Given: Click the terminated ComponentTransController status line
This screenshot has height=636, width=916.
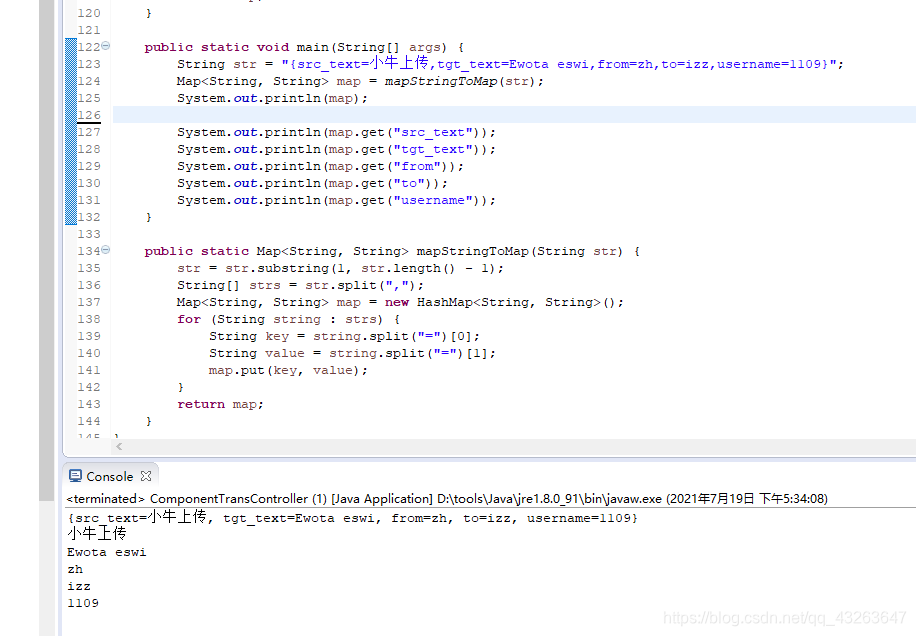Looking at the screenshot, I should pos(447,499).
